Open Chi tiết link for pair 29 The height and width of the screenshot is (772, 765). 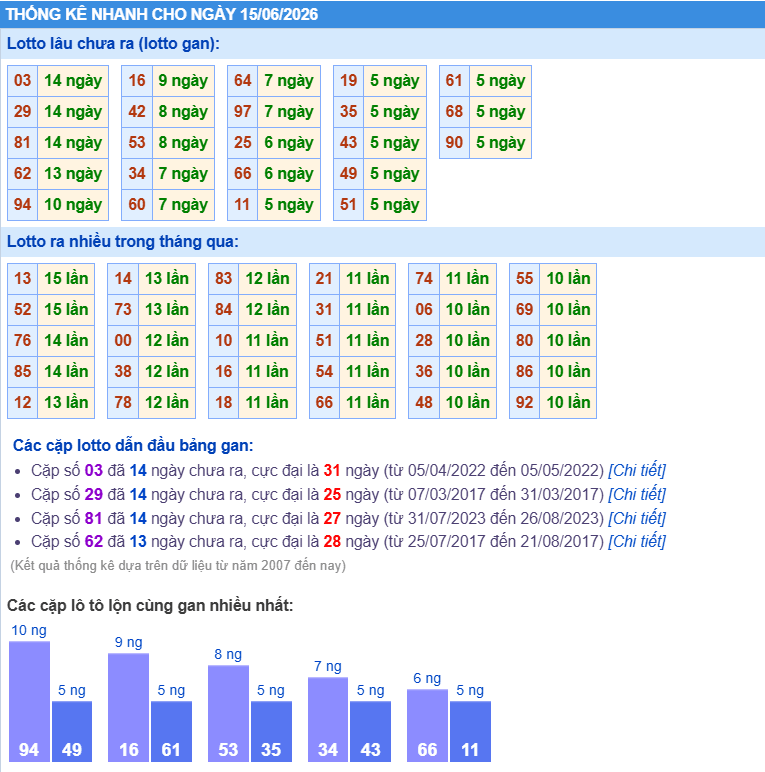[x=637, y=494]
